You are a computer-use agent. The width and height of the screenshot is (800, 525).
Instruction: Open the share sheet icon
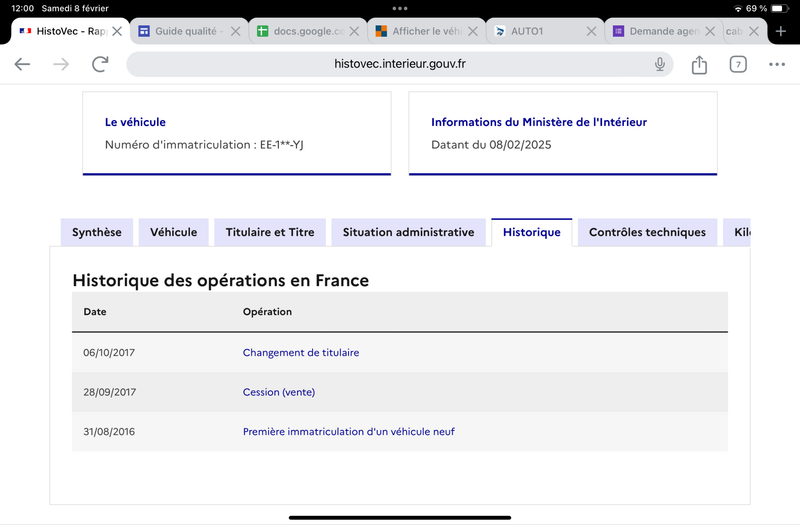[699, 64]
